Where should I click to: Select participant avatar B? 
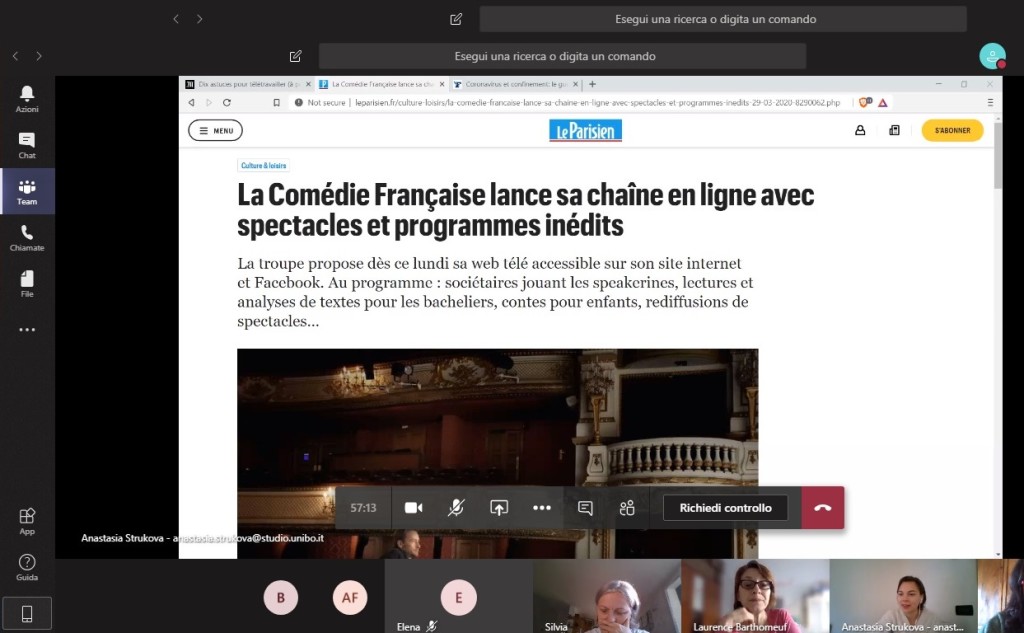click(x=281, y=598)
